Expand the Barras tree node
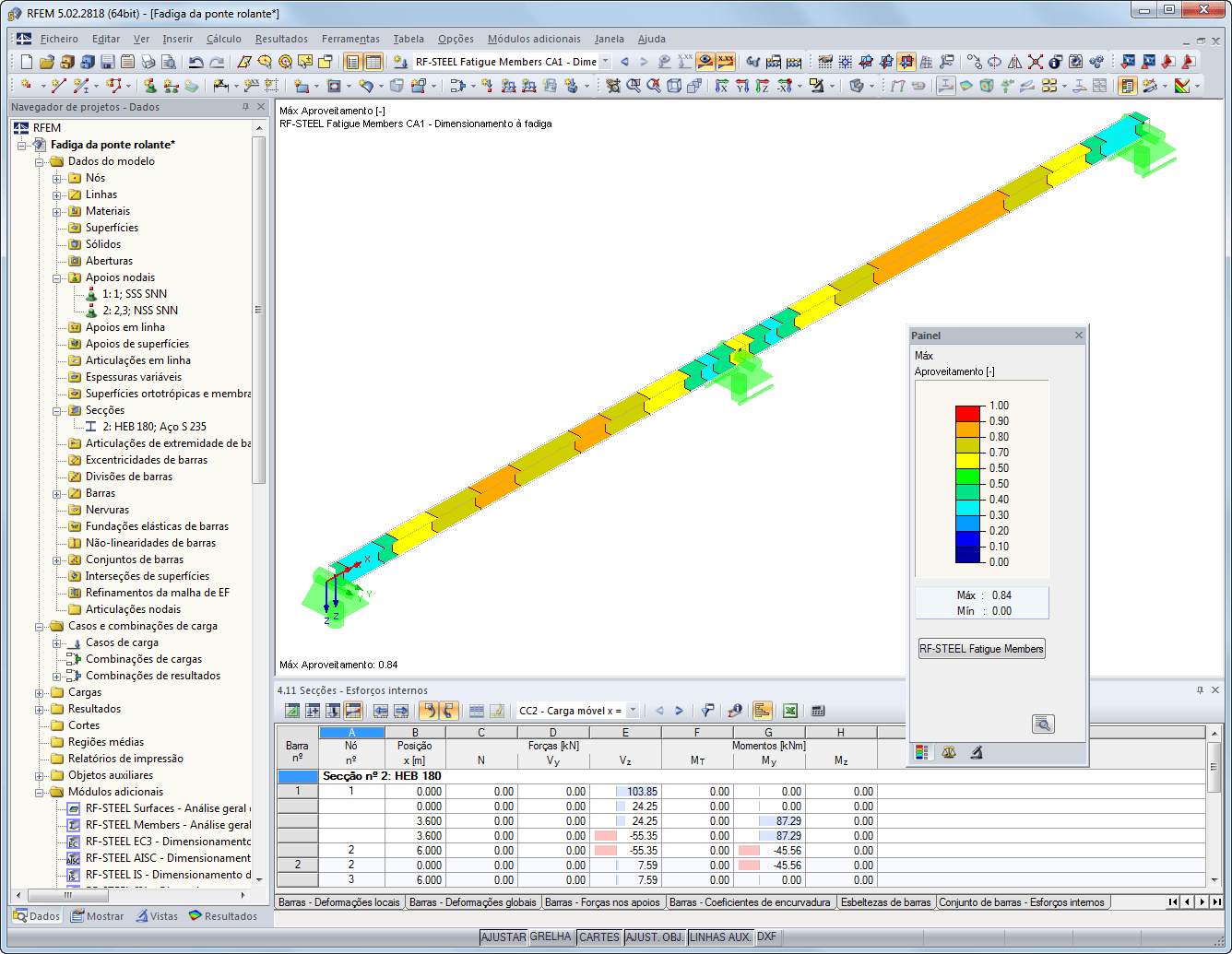Viewport: 1232px width, 954px height. [x=57, y=493]
